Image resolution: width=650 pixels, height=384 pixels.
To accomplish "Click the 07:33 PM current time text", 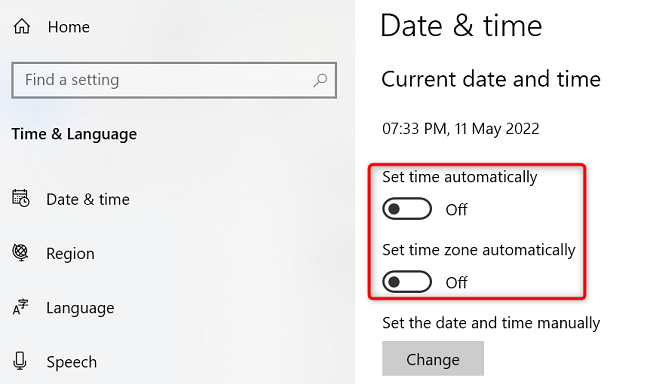I will coord(414,129).
